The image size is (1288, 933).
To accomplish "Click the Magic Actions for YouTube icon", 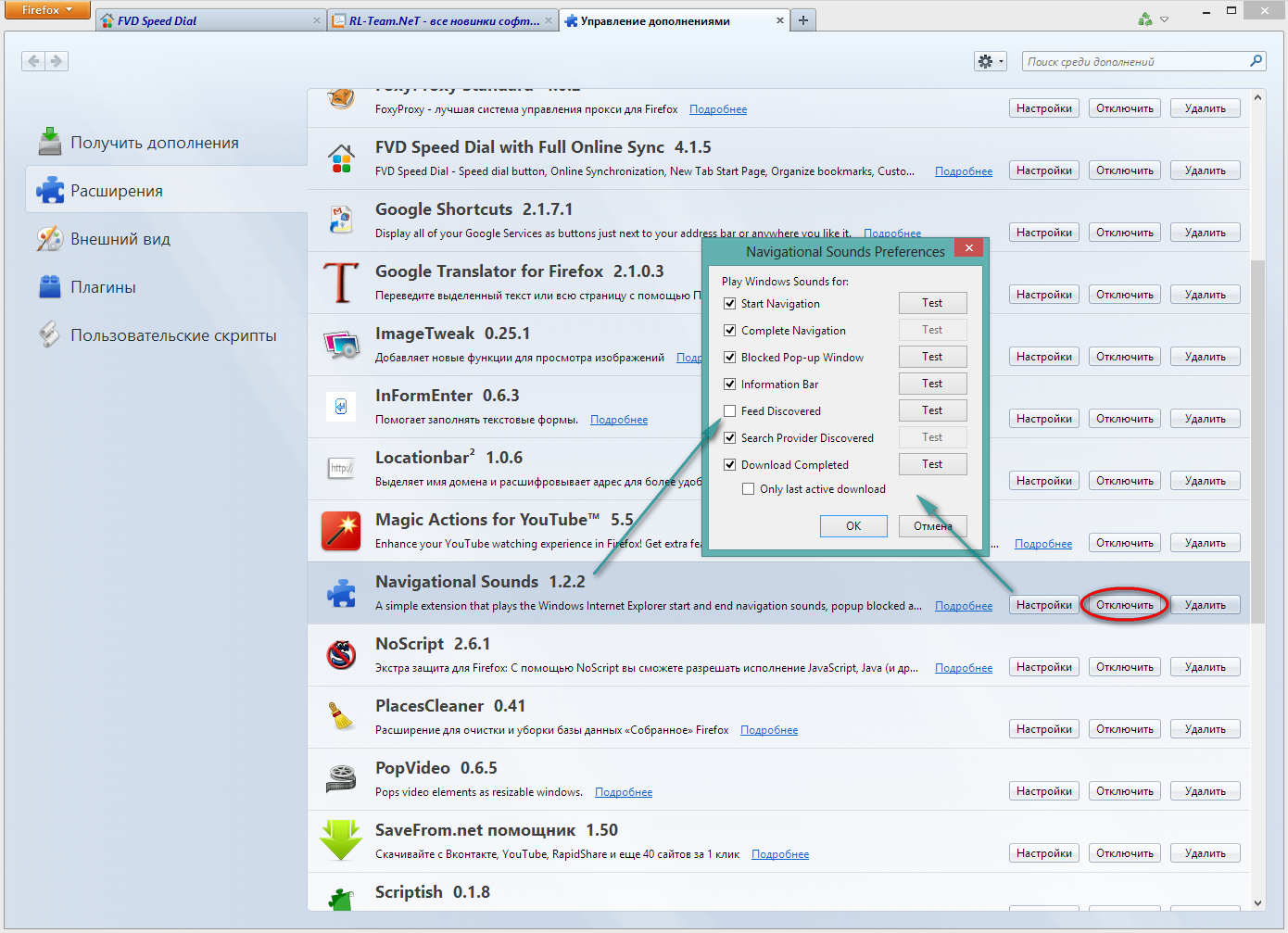I will 341,531.
